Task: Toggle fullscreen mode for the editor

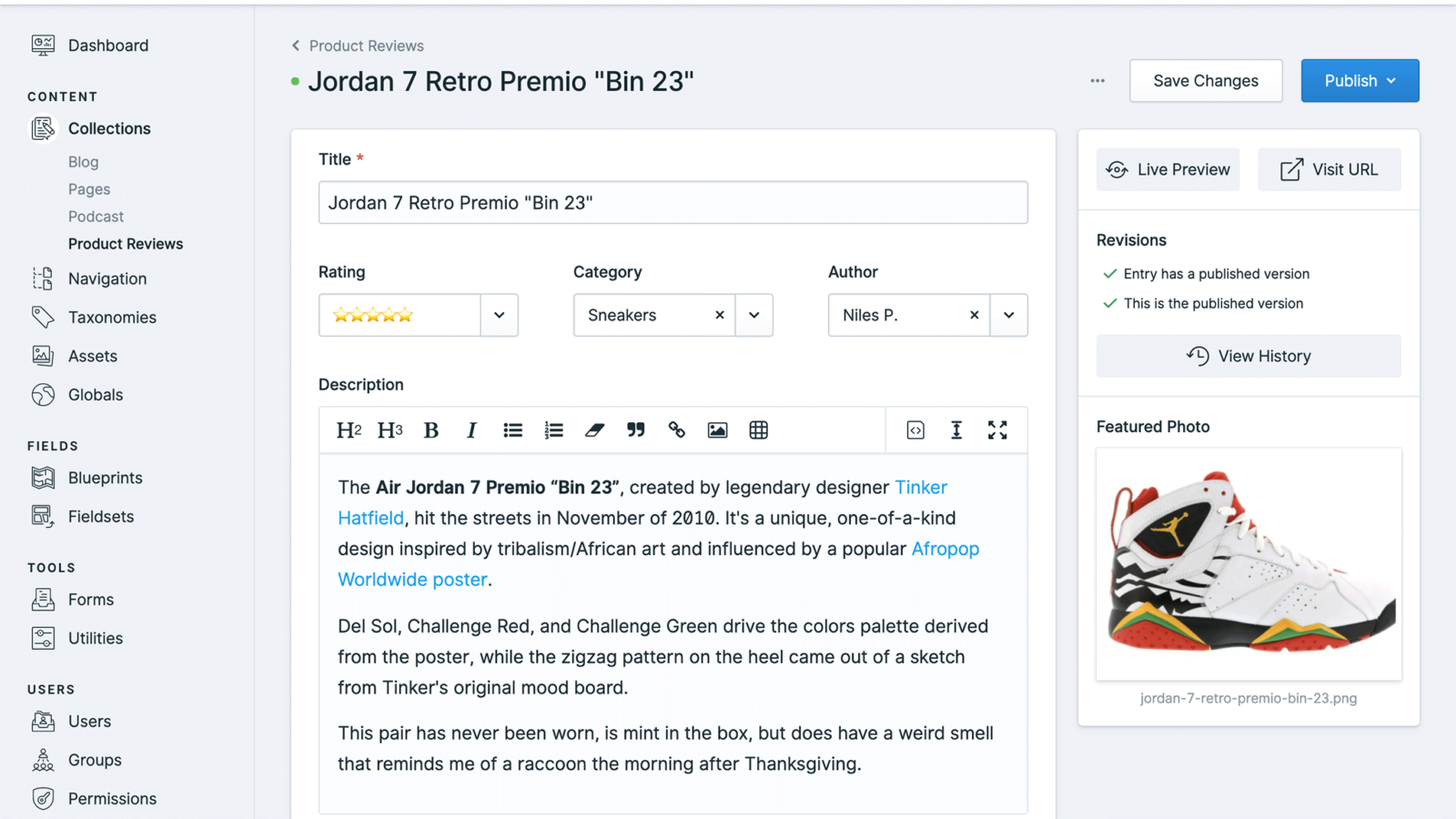Action: tap(997, 430)
